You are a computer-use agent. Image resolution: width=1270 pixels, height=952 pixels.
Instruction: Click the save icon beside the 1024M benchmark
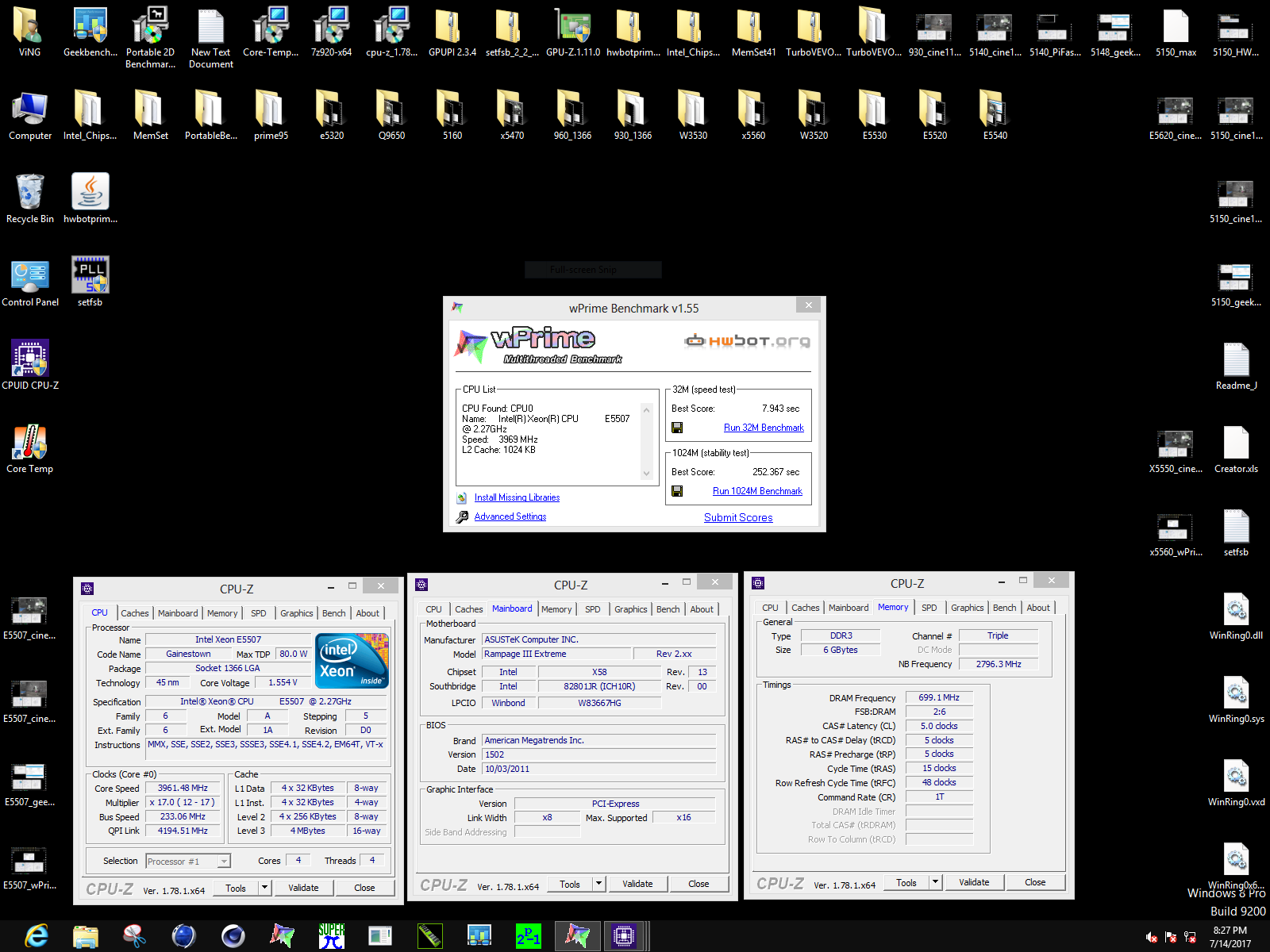coord(677,491)
